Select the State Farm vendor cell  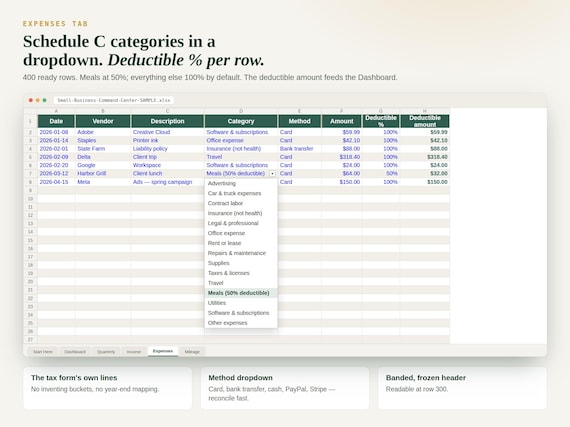point(103,149)
